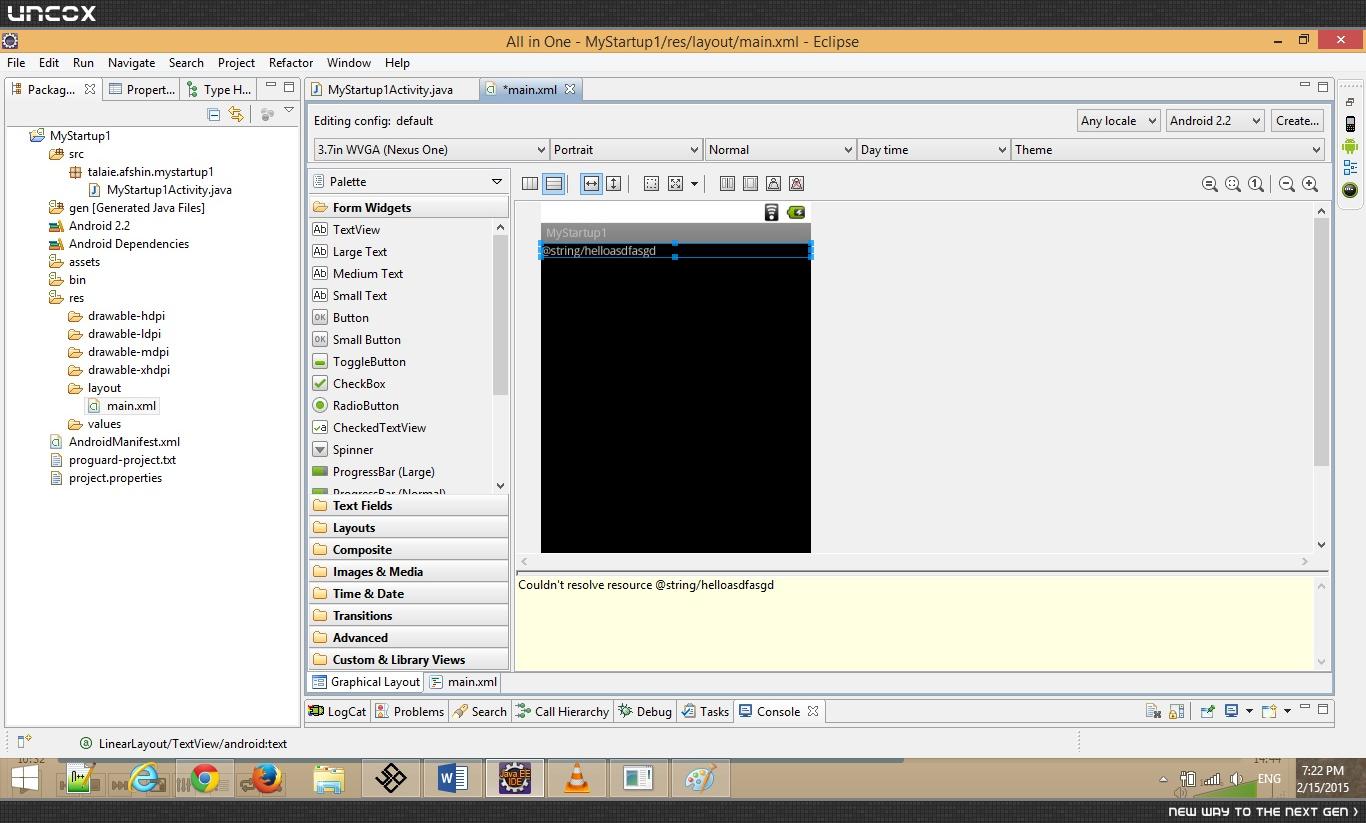Open the Call Hierarchy tab
1366x823 pixels.
pyautogui.click(x=562, y=712)
